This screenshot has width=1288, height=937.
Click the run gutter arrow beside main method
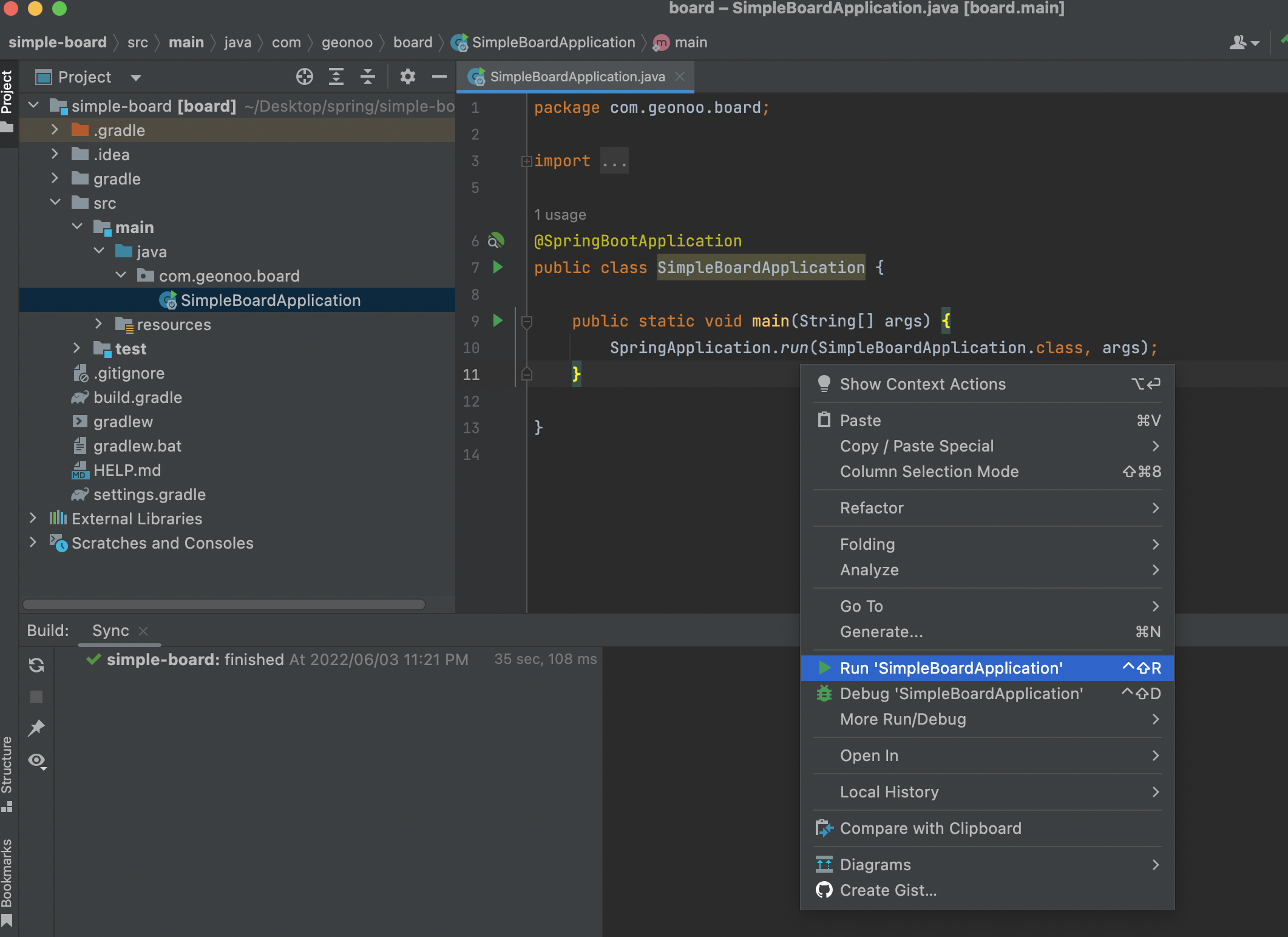click(498, 320)
